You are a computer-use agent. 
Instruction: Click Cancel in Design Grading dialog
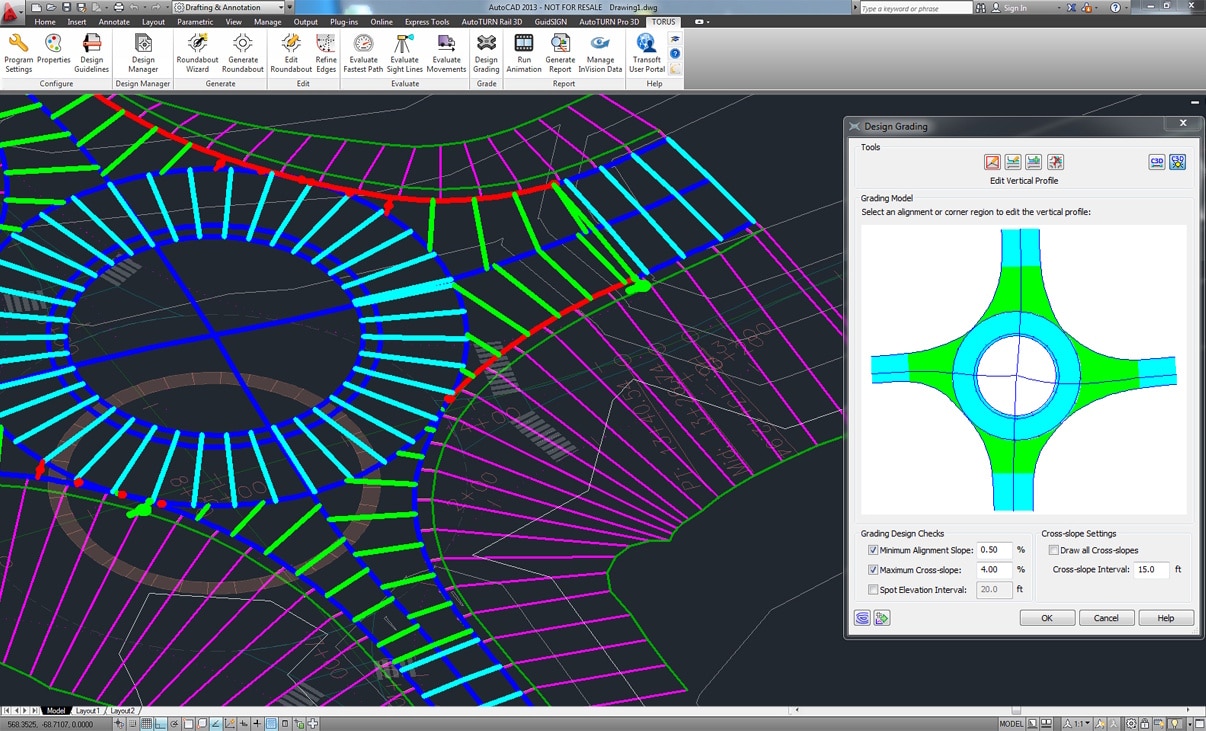click(x=1106, y=618)
